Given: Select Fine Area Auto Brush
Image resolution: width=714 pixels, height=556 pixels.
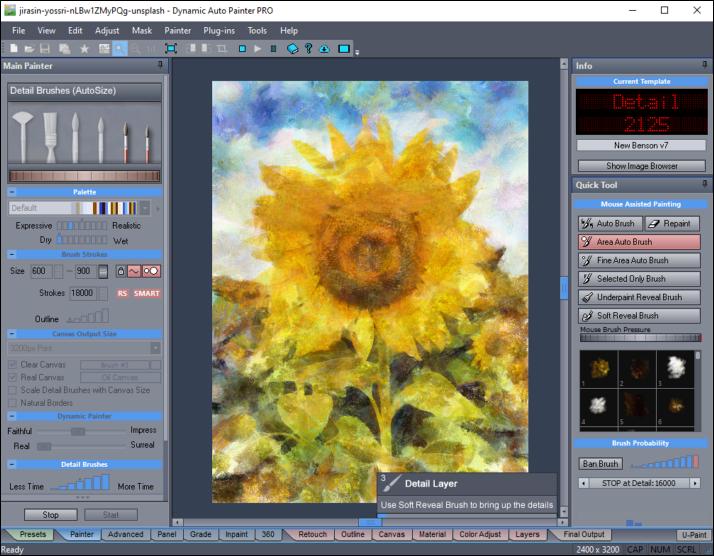Looking at the screenshot, I should click(x=639, y=260).
